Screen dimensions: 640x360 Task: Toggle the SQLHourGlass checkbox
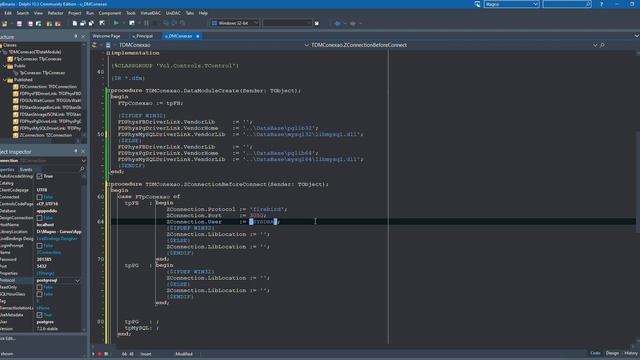point(39,294)
